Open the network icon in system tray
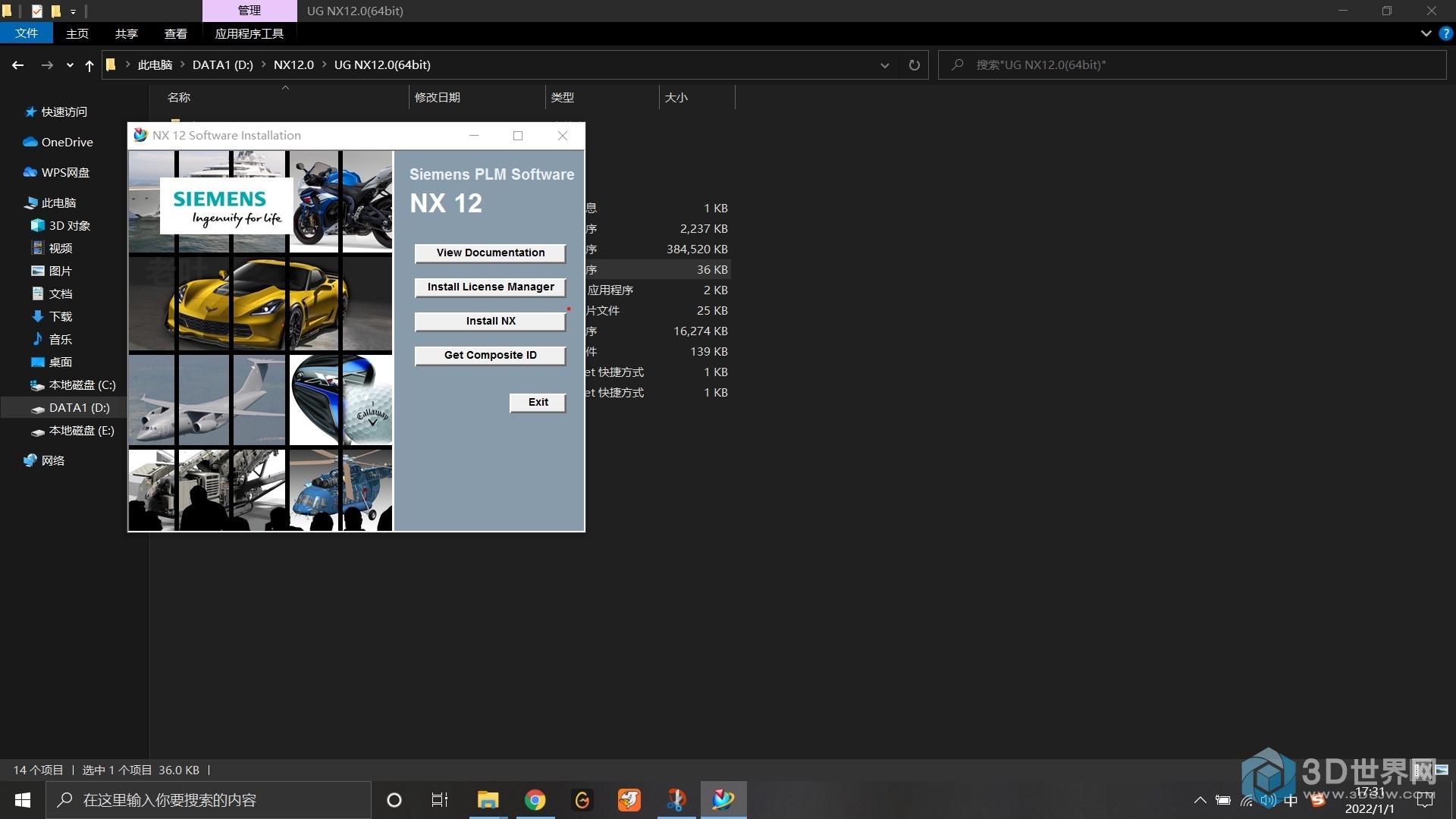 [x=1247, y=800]
